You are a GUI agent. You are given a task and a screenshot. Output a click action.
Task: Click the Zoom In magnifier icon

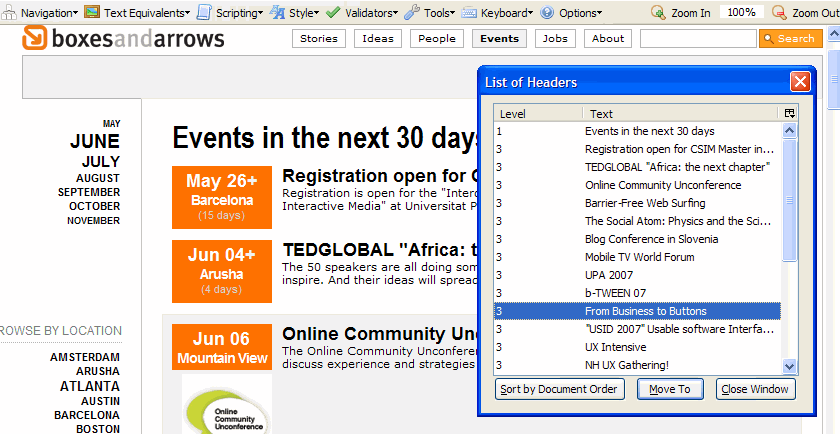tap(658, 12)
